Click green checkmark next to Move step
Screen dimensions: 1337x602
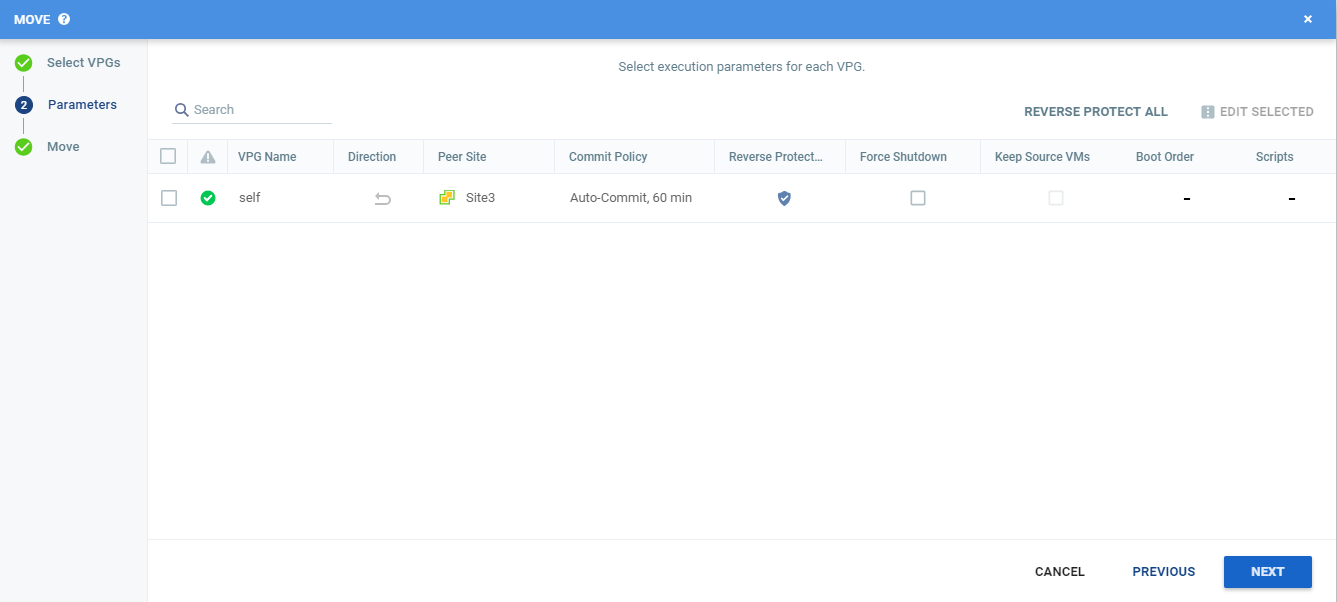click(x=24, y=147)
